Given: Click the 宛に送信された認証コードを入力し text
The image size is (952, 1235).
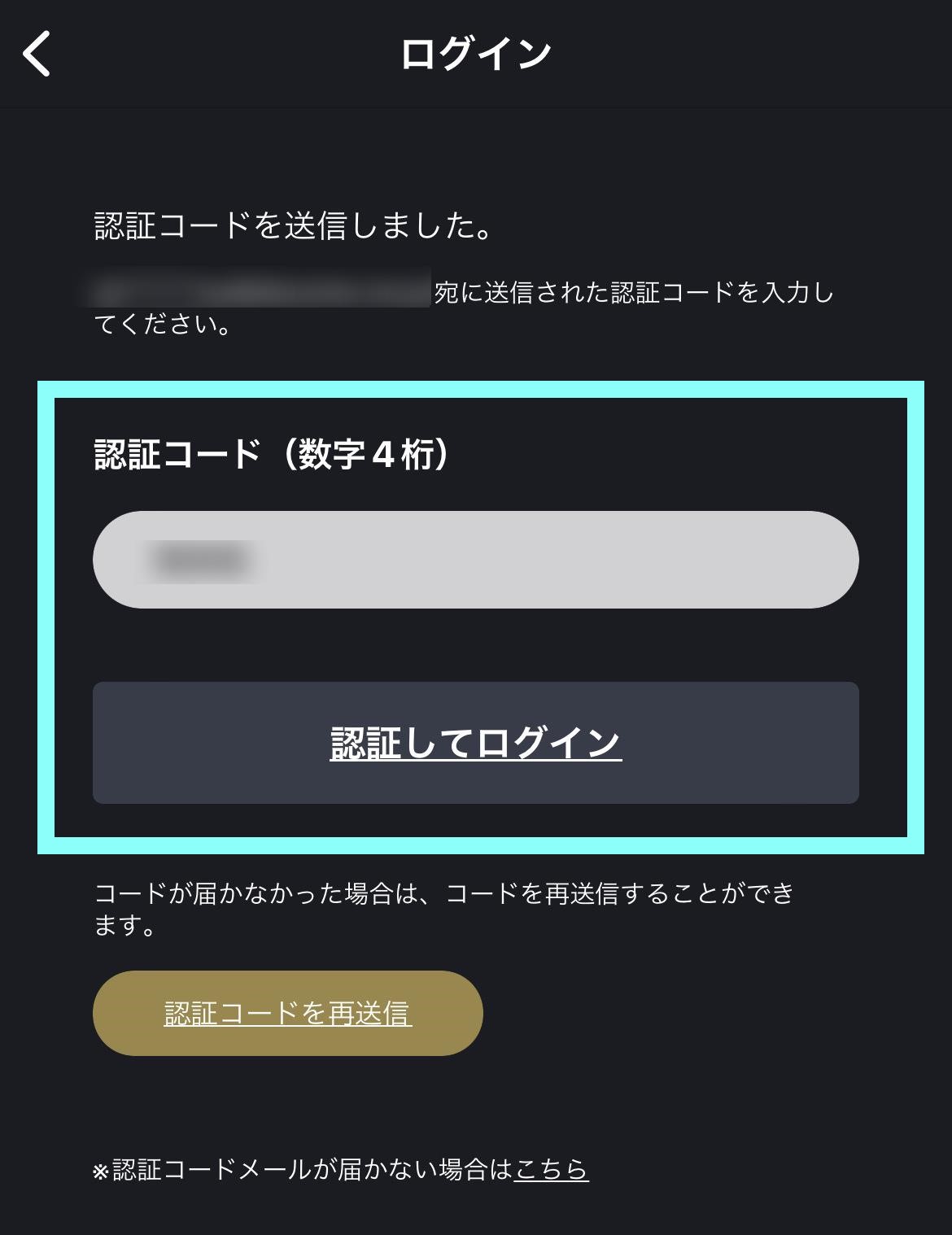Looking at the screenshot, I should tap(635, 292).
